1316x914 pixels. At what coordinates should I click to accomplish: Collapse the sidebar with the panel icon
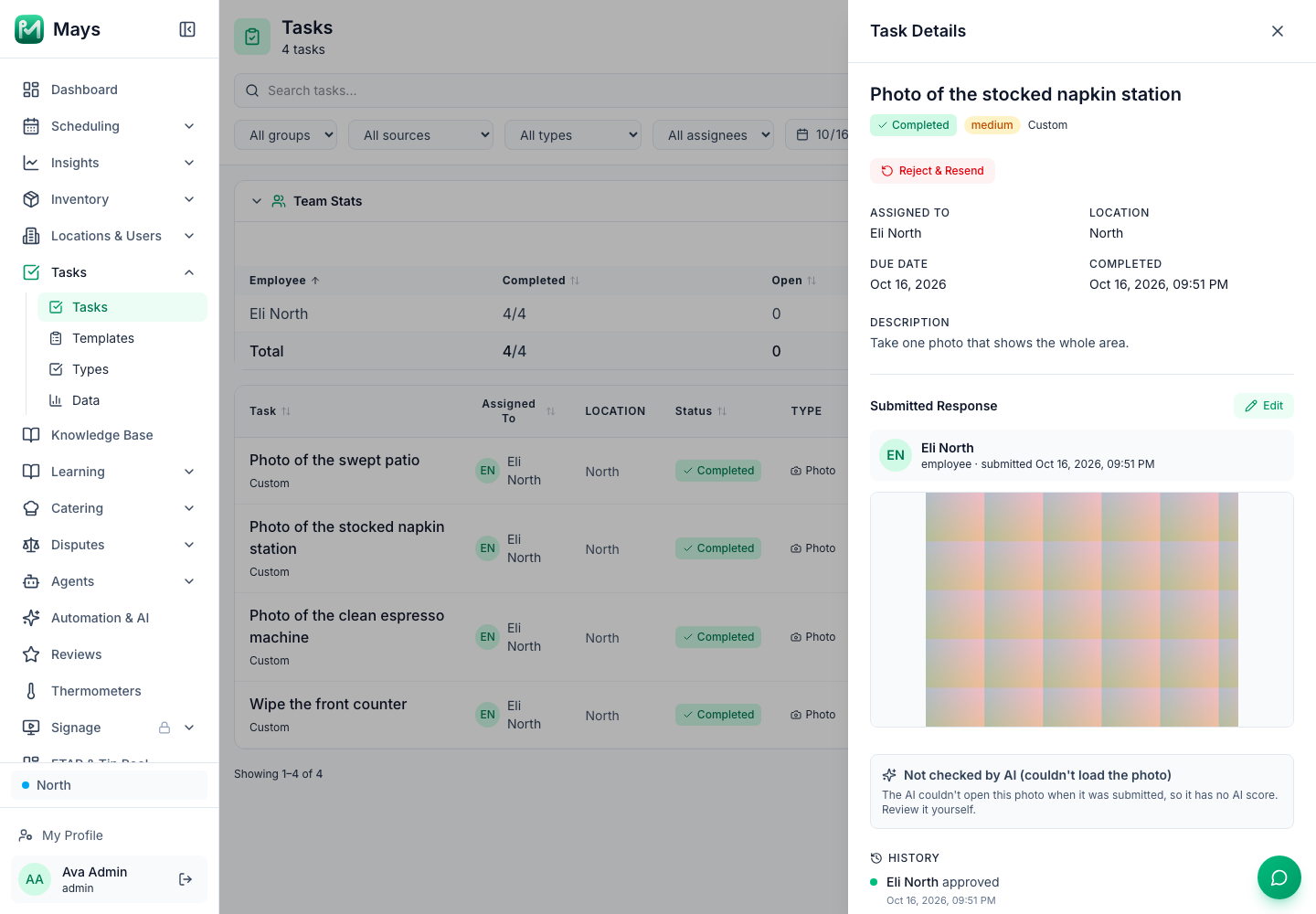tap(187, 29)
